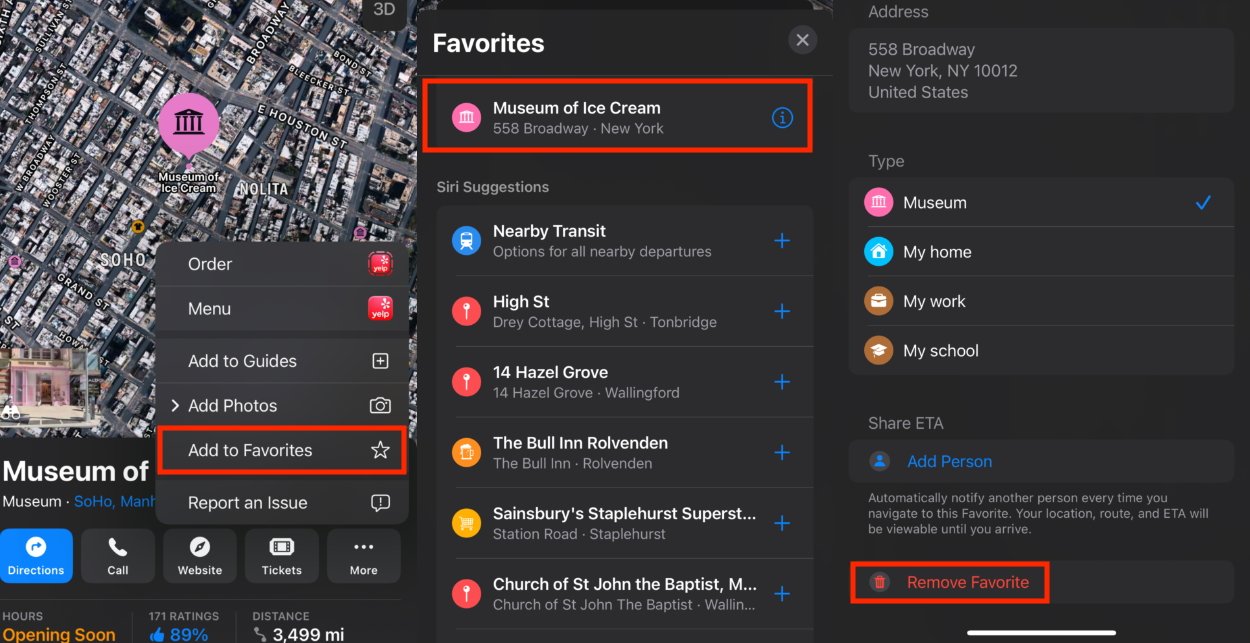This screenshot has height=643, width=1250.
Task: Add The Bull Inn Rolvenden plus icon
Action: click(782, 453)
